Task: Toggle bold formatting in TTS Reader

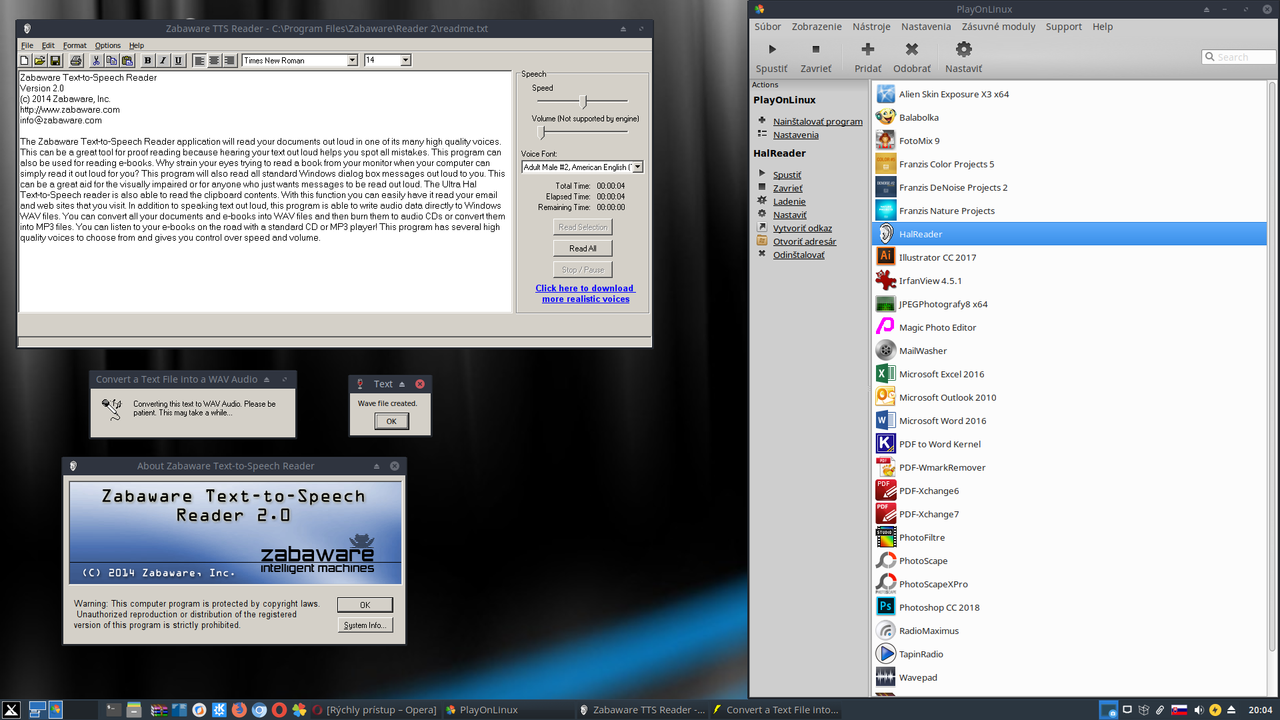Action: click(x=148, y=60)
